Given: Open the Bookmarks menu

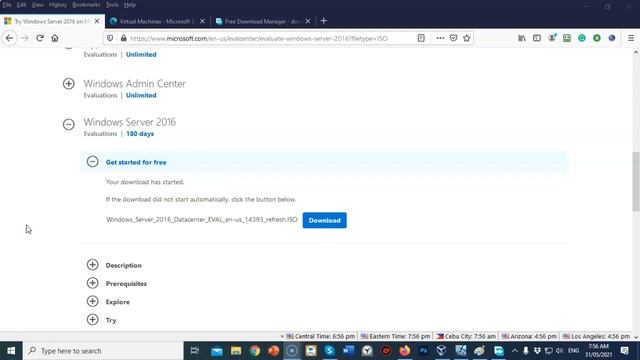Looking at the screenshot, I should point(86,5).
